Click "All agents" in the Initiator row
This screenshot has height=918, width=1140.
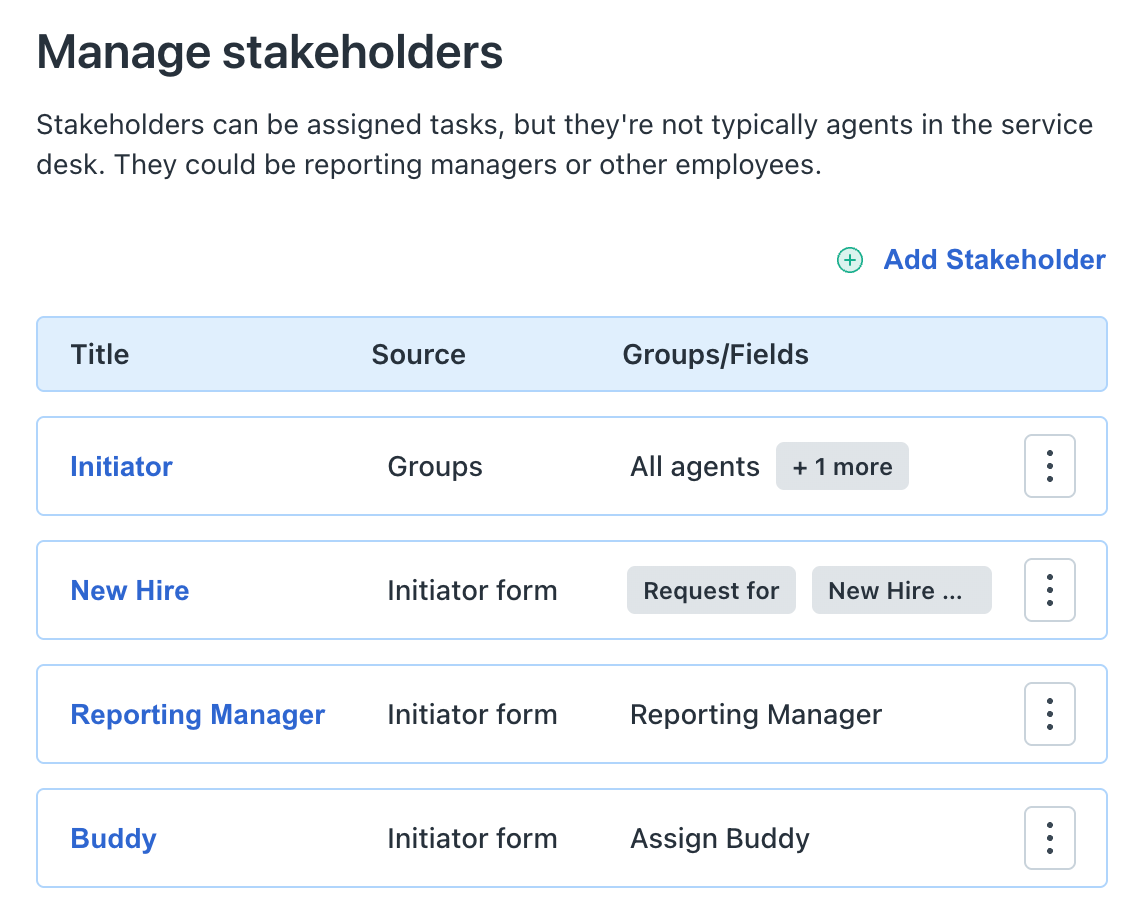point(695,467)
